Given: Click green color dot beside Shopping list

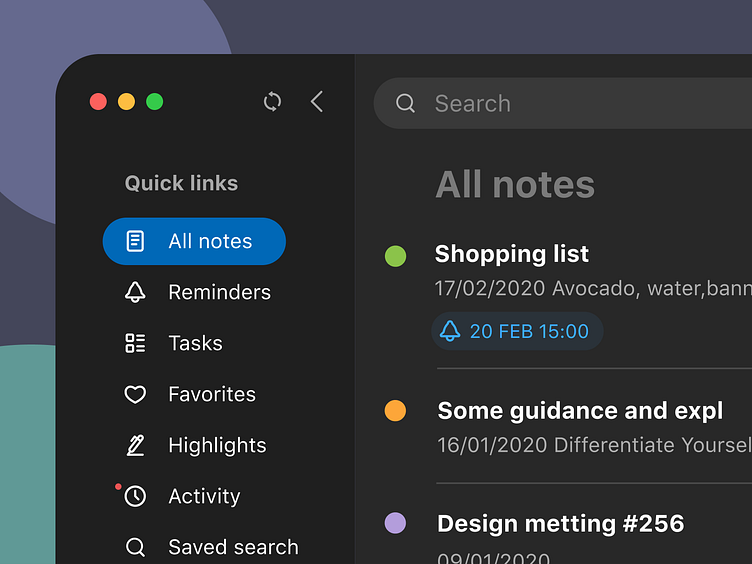Looking at the screenshot, I should coord(395,256).
